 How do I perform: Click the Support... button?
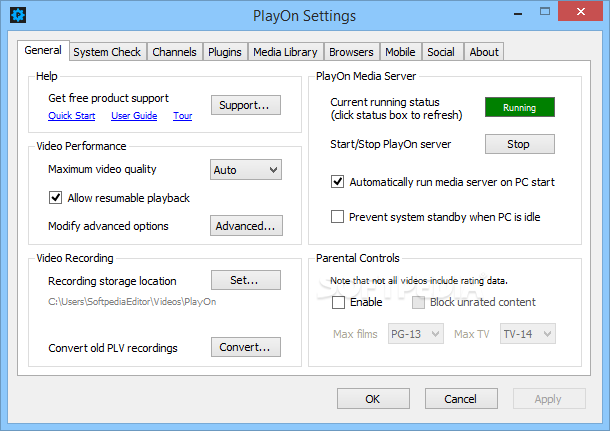[246, 105]
